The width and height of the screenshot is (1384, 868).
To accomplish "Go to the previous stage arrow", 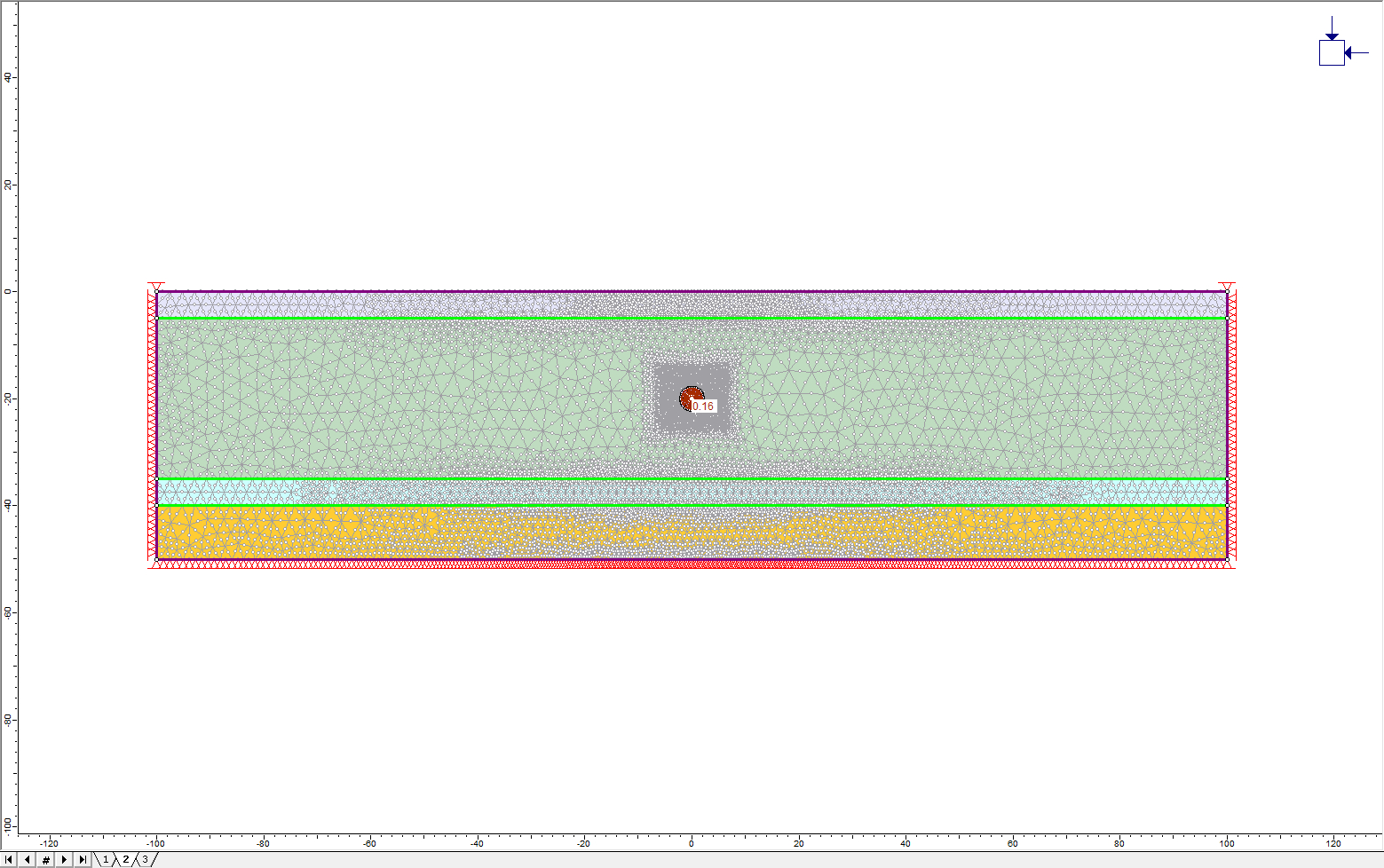I will (x=28, y=859).
